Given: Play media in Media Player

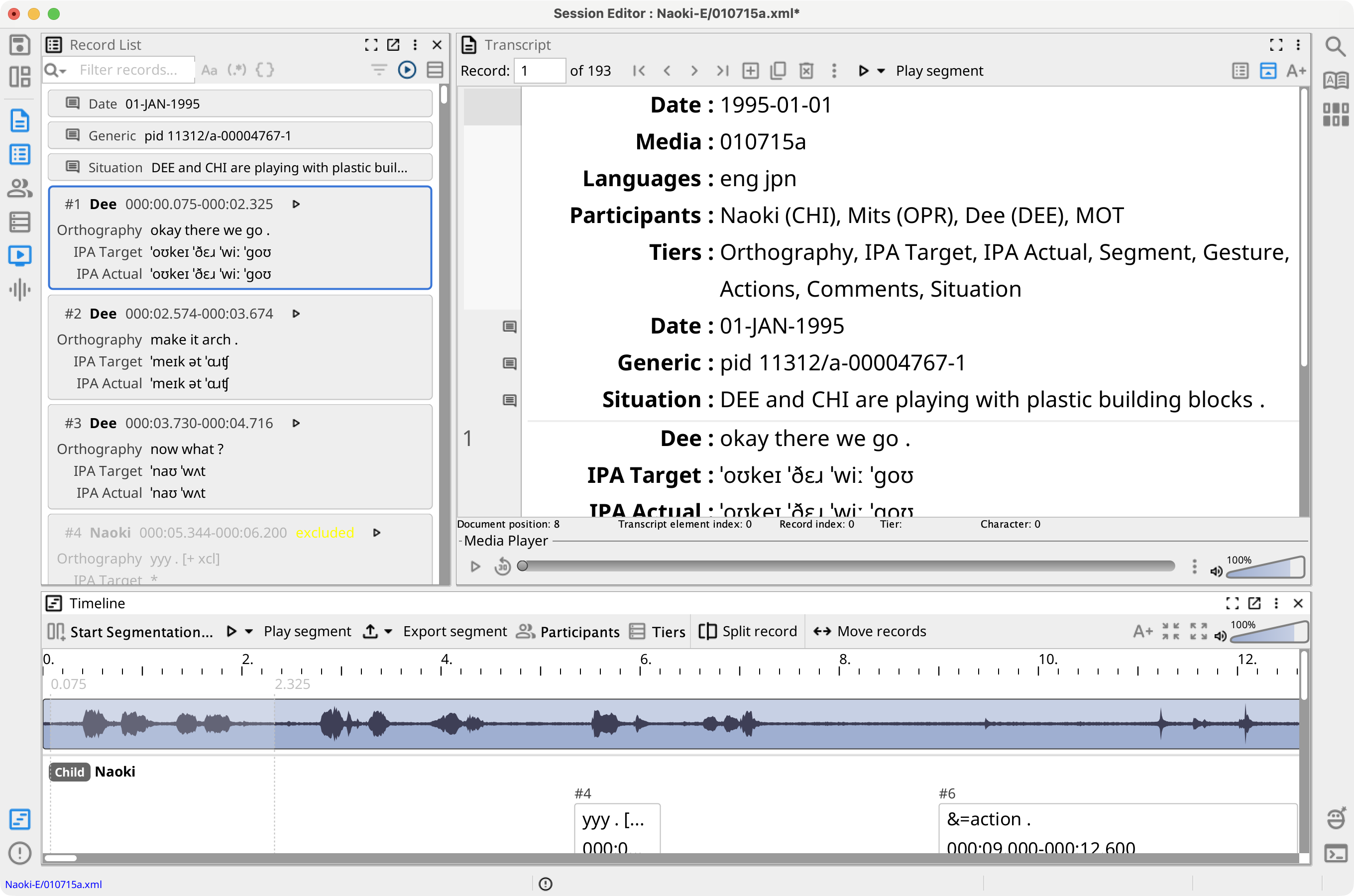Looking at the screenshot, I should [475, 566].
